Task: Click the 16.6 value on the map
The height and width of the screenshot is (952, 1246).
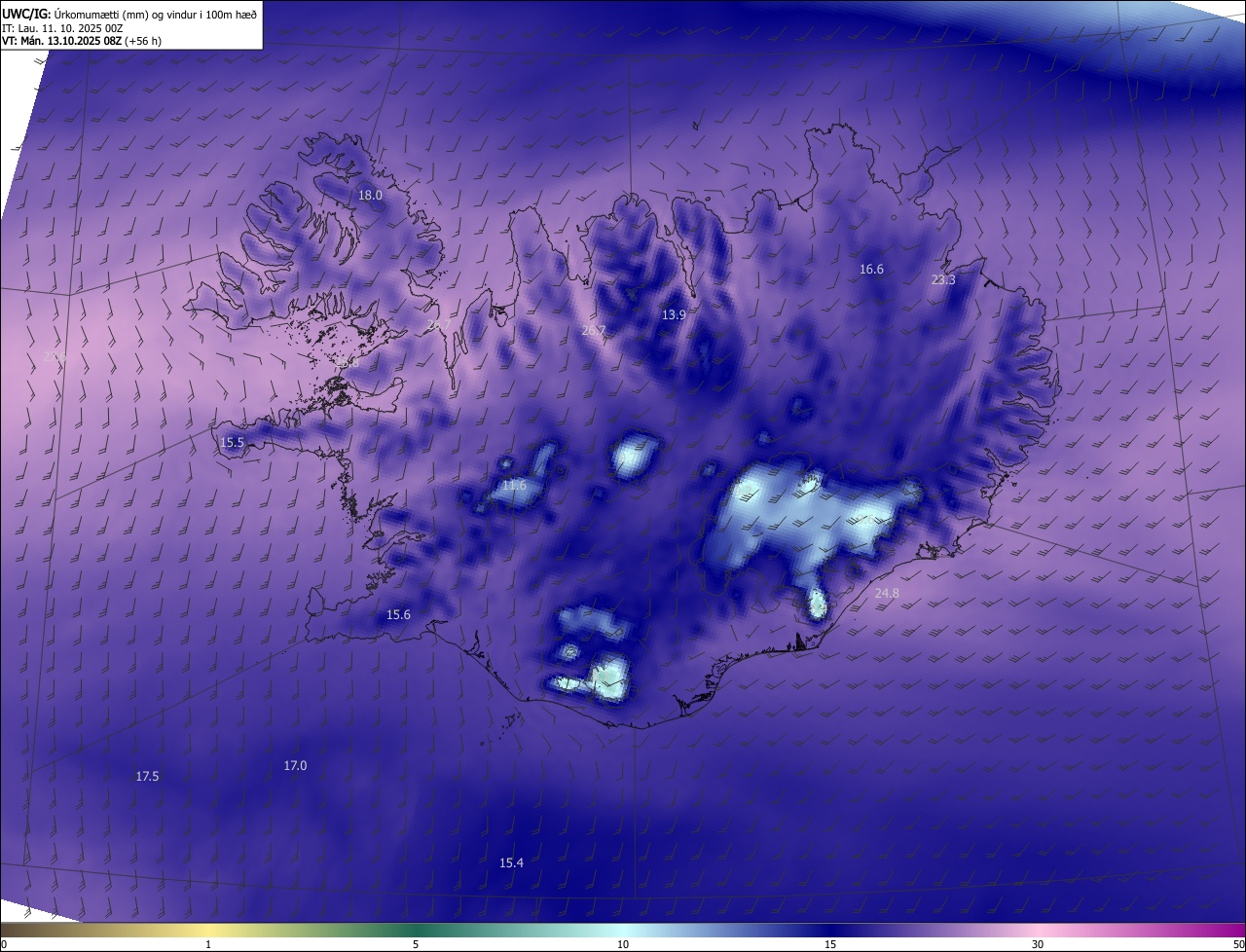Action: 871,270
